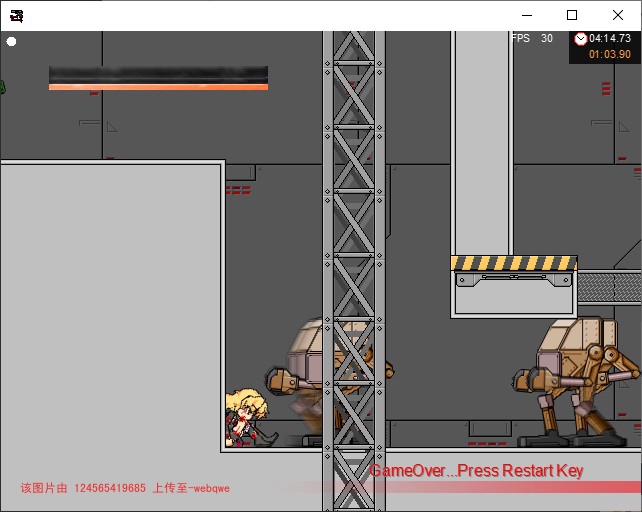The image size is (642, 512).
Task: Click the game window title bar icon
Action: [x=16, y=16]
